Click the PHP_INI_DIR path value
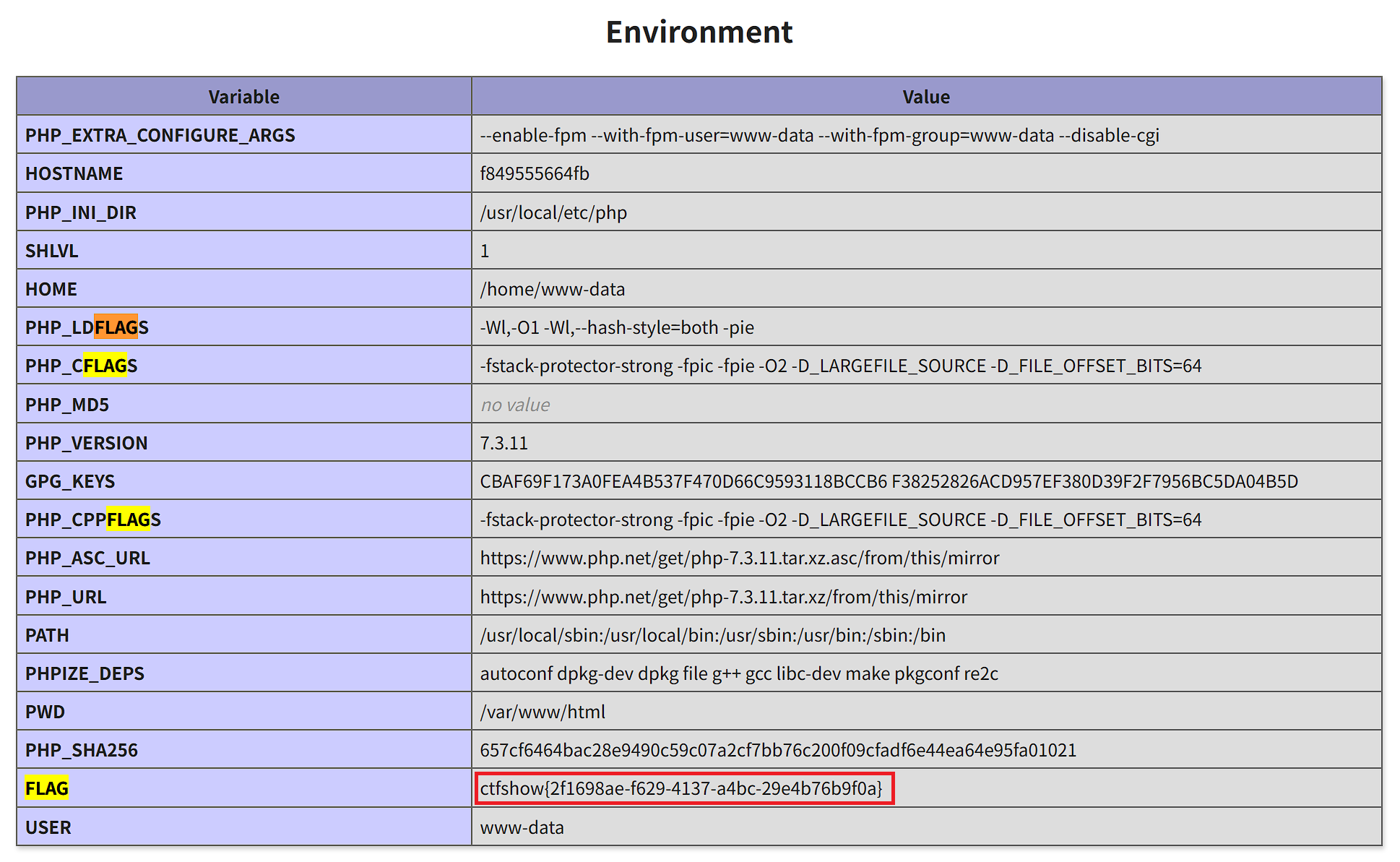This screenshot has width=1400, height=862. [x=553, y=212]
